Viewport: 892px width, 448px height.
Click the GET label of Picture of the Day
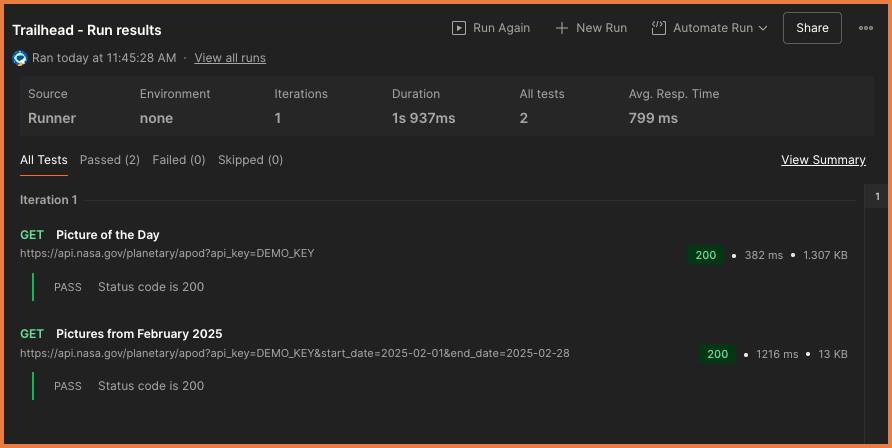point(32,235)
